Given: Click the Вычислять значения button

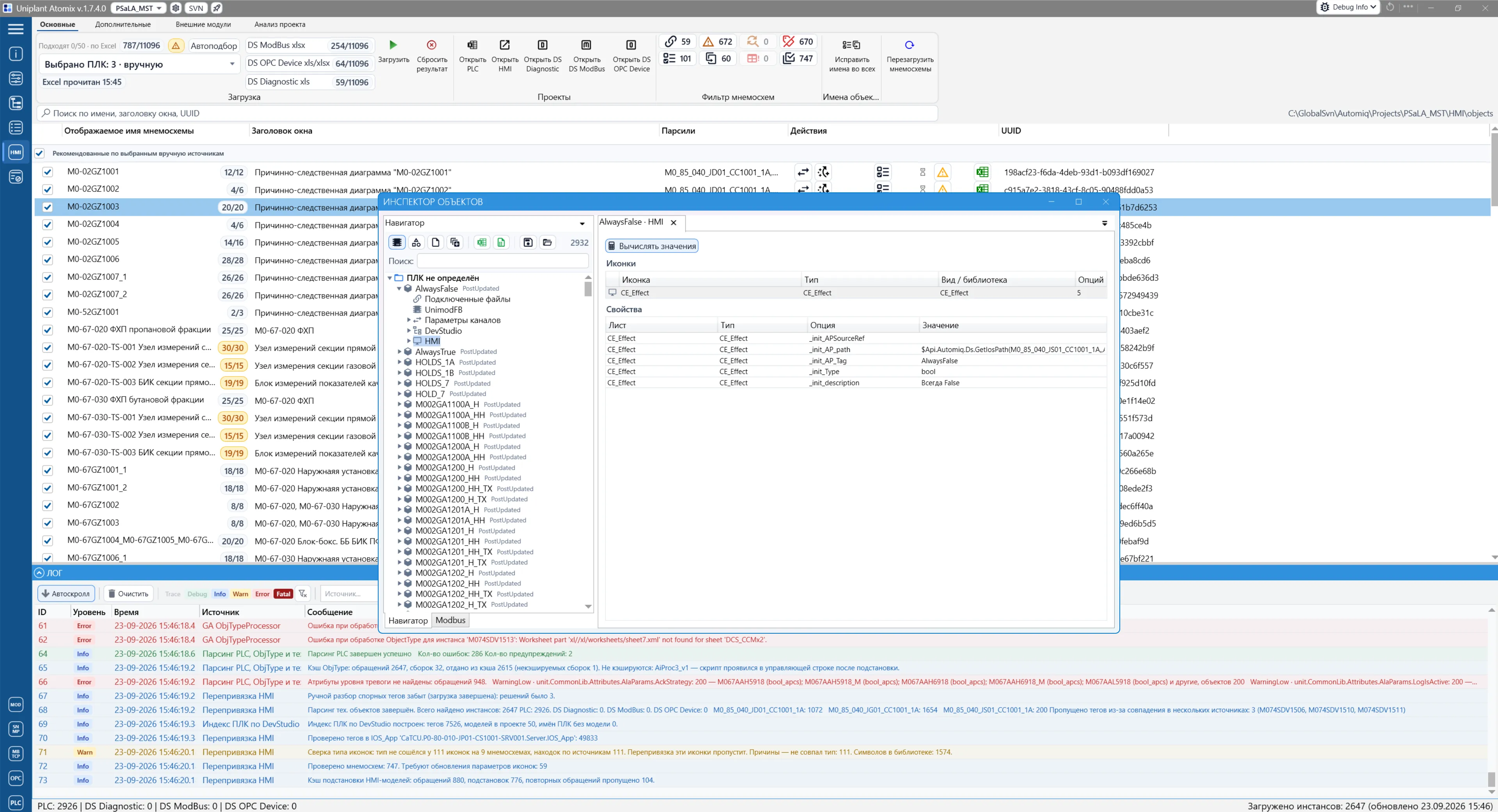Looking at the screenshot, I should 651,246.
